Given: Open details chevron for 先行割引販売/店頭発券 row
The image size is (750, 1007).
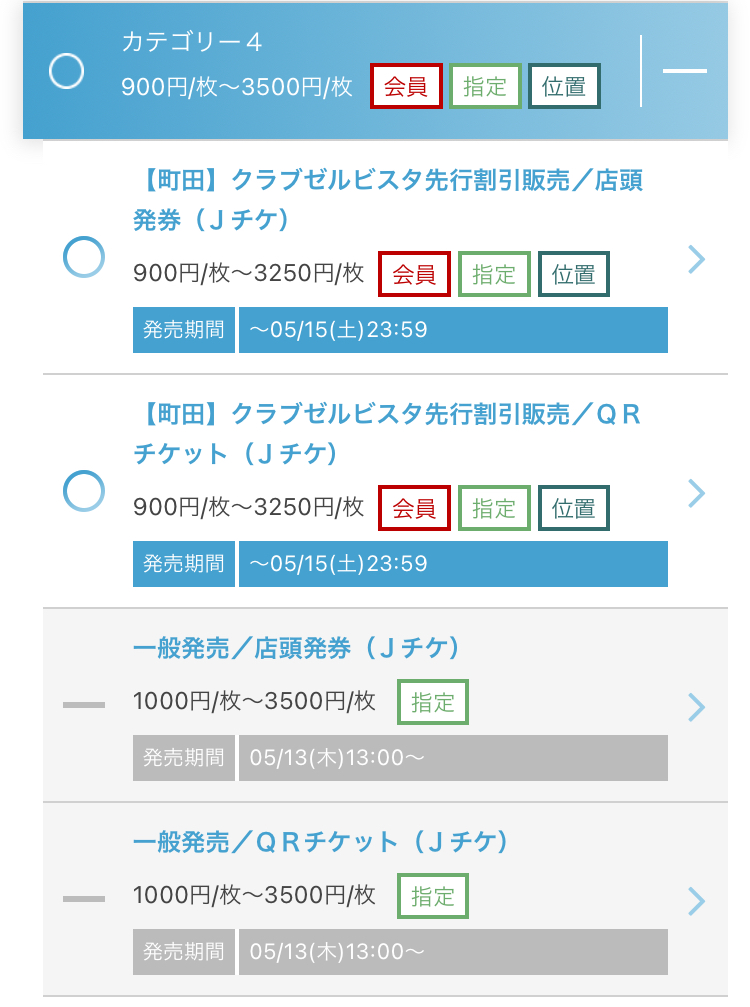Looking at the screenshot, I should coord(697,259).
